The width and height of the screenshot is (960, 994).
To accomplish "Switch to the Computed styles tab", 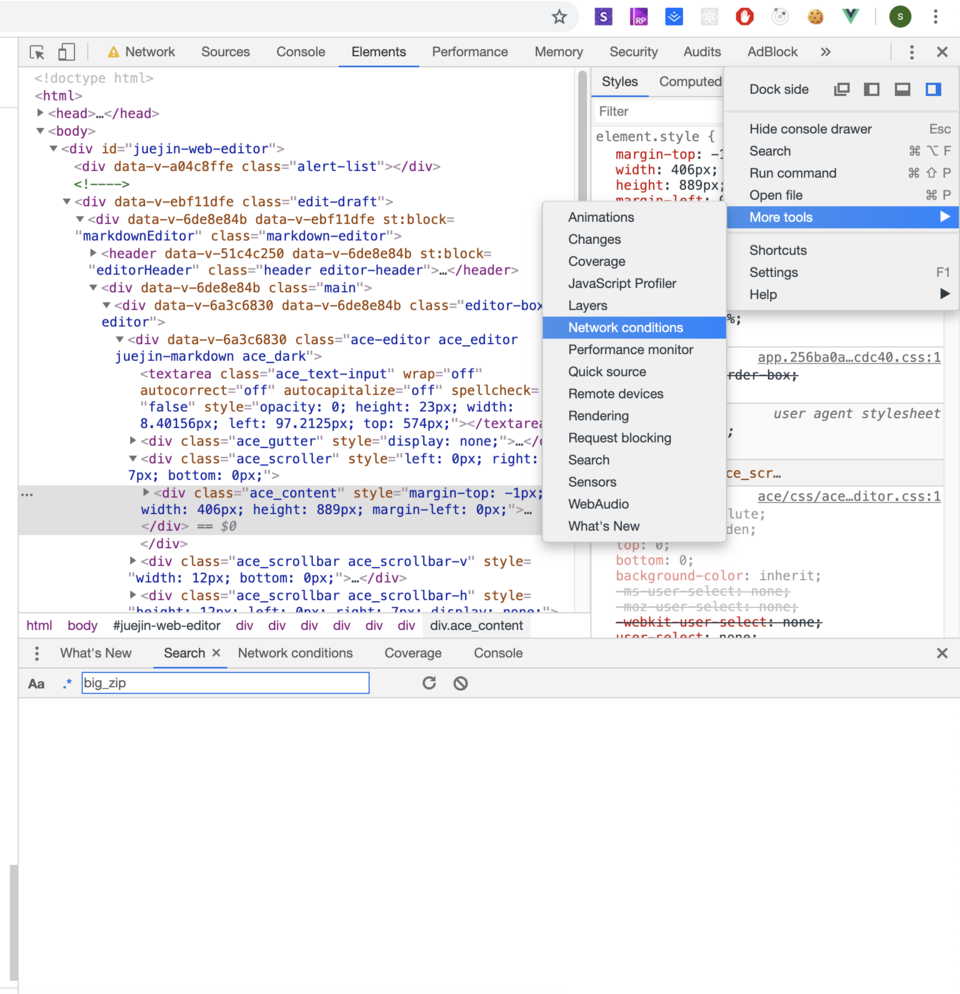I will click(689, 82).
